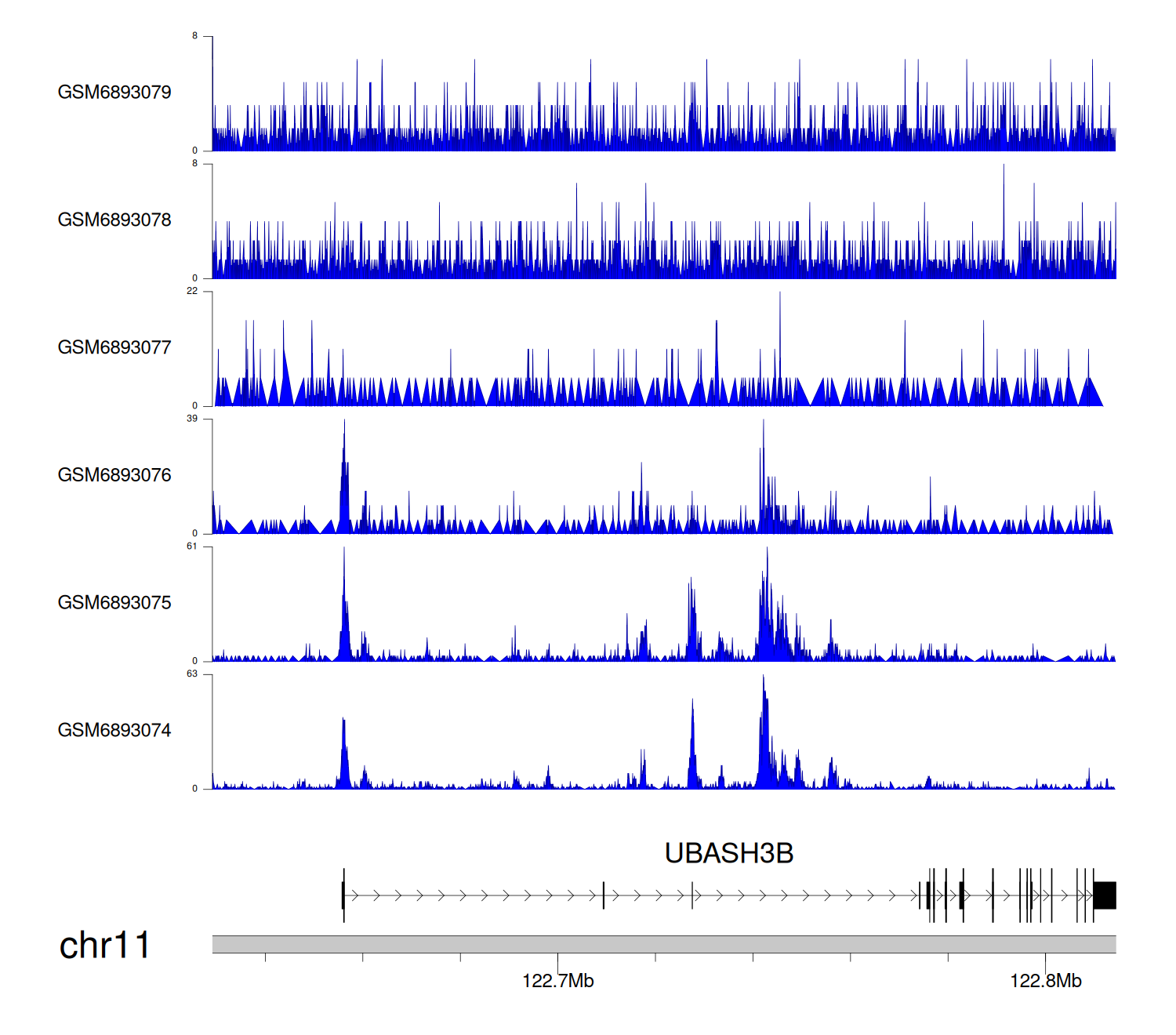Click the gray chromosome ideogram bar
The width and height of the screenshot is (1176, 1035).
tap(663, 944)
